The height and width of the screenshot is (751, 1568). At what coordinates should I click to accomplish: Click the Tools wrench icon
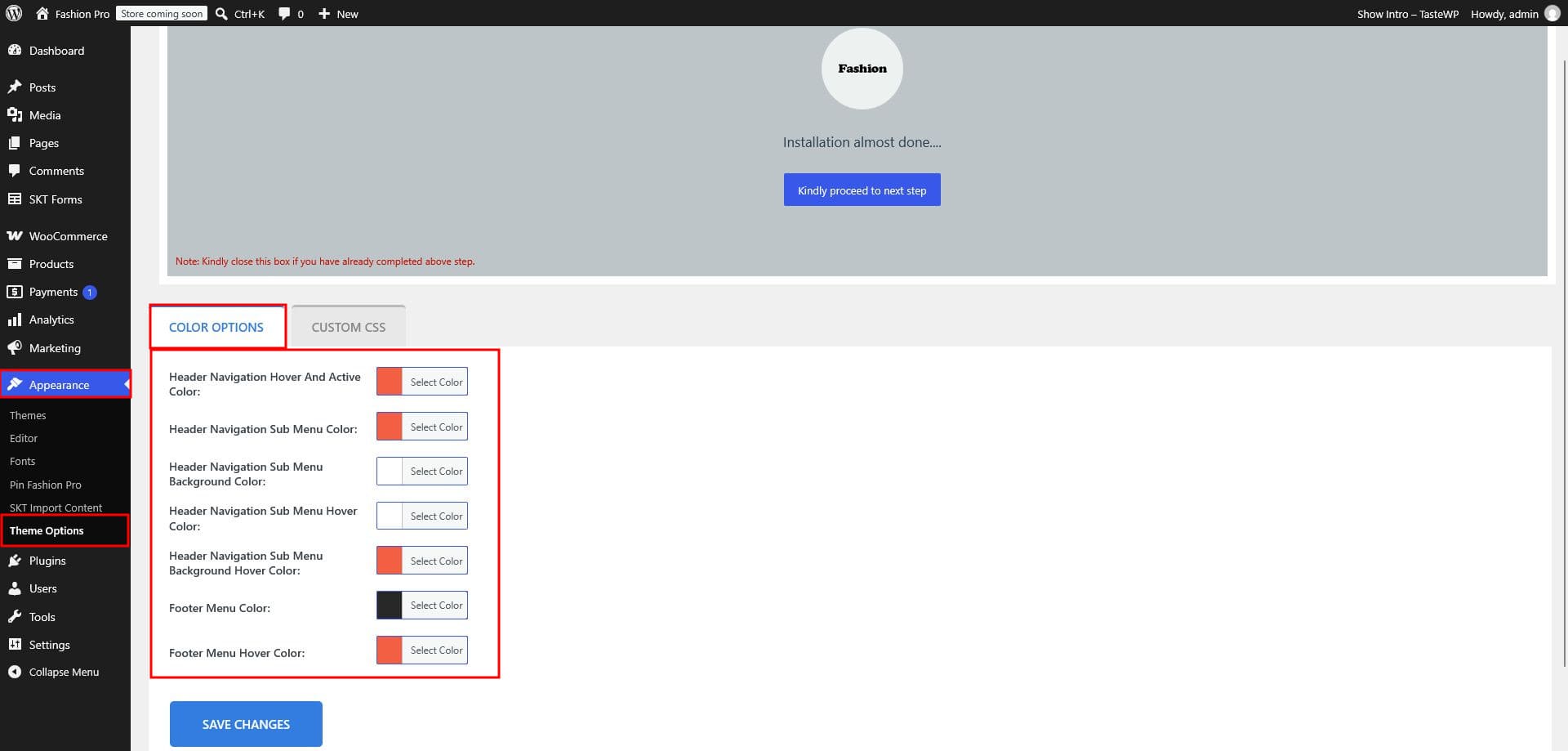coord(15,616)
